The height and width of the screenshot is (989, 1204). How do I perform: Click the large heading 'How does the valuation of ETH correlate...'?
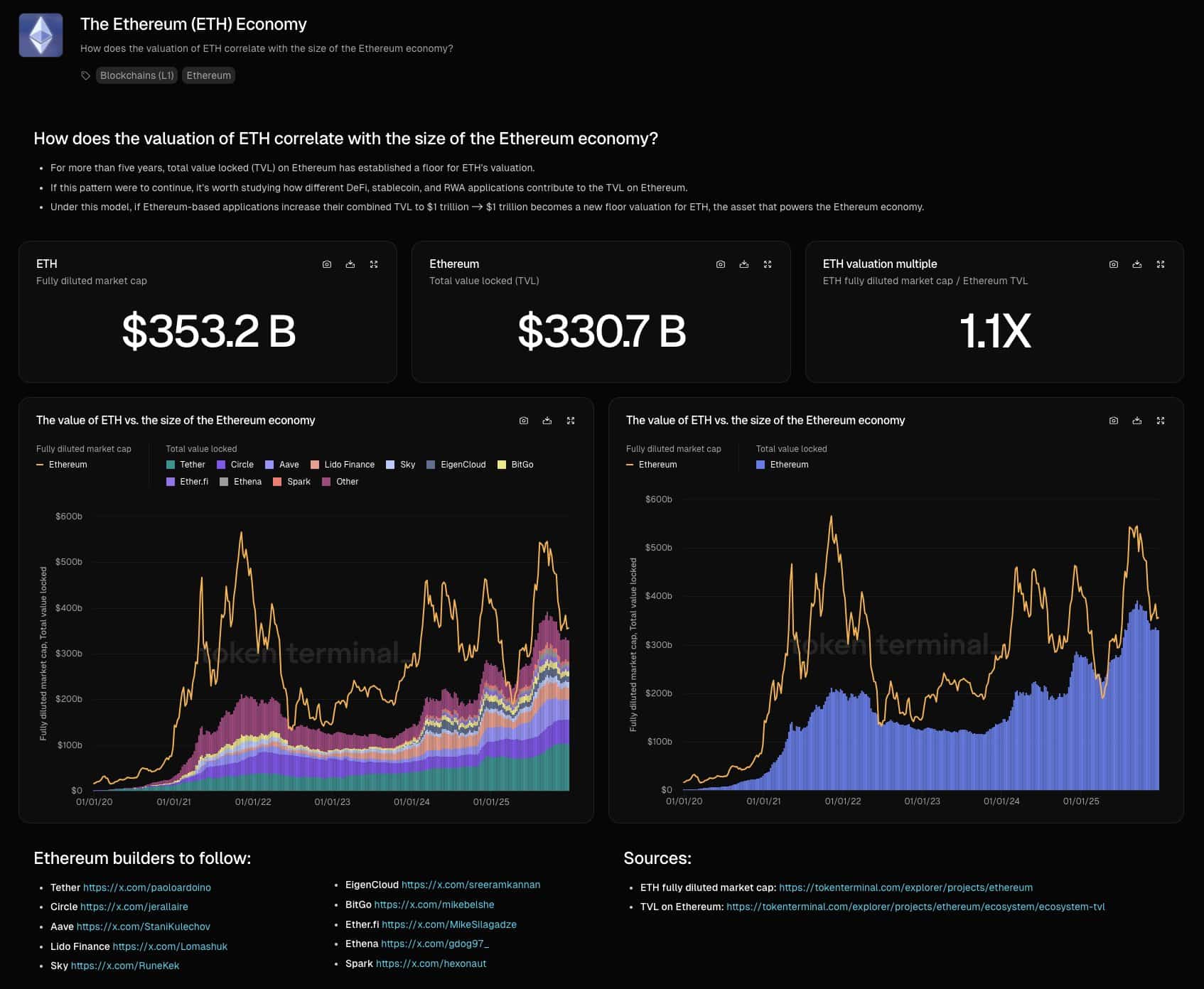pos(346,139)
